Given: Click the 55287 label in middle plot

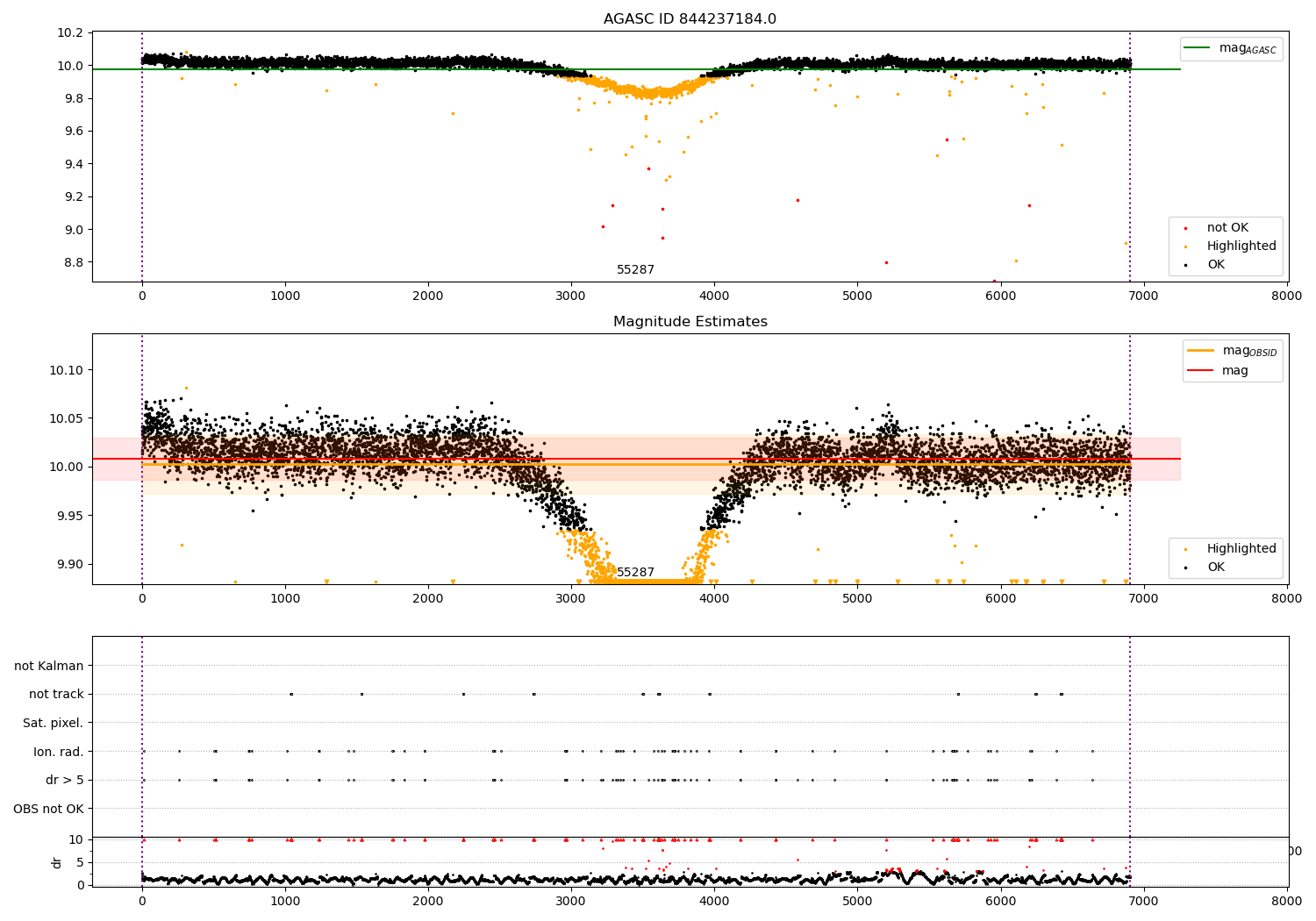Looking at the screenshot, I should [x=635, y=573].
